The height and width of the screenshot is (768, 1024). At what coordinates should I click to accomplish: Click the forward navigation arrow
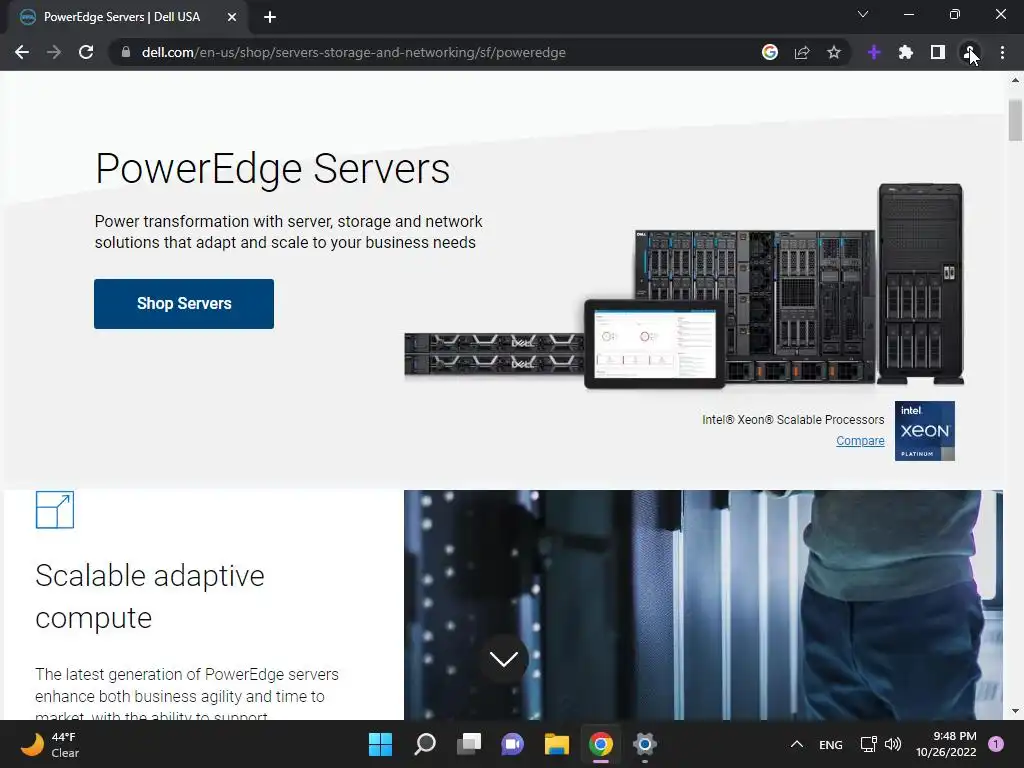(54, 52)
